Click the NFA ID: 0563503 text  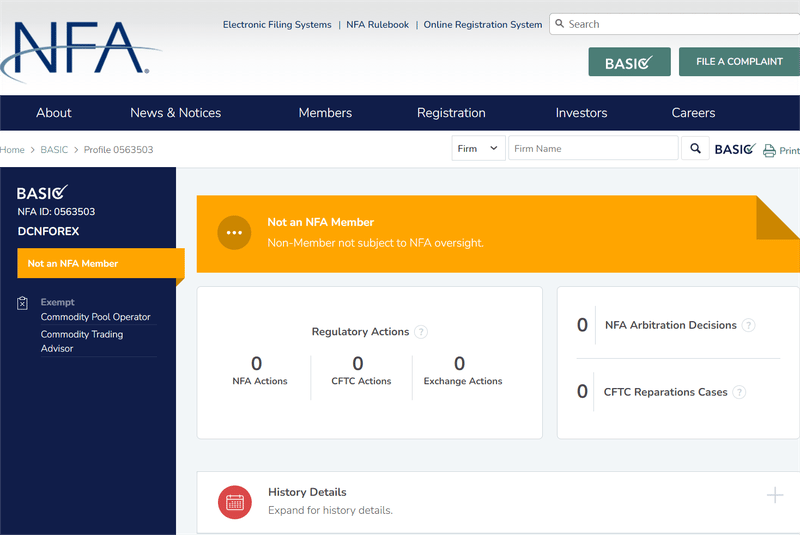(x=56, y=212)
